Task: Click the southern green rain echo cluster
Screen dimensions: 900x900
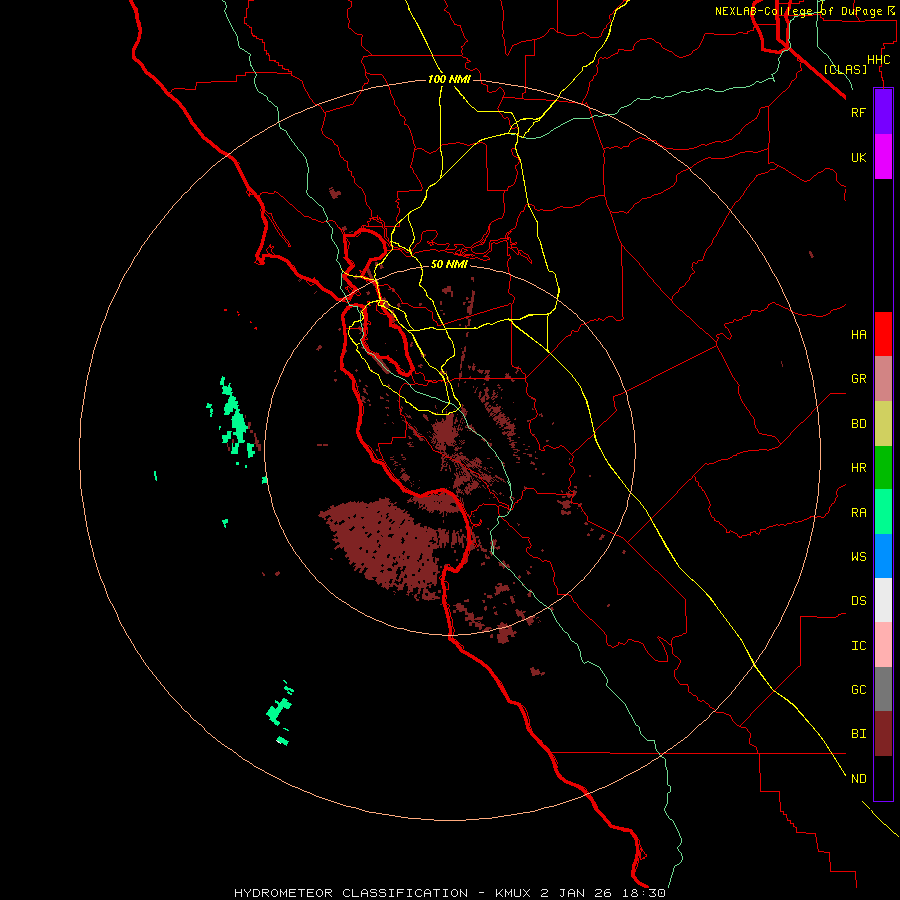Action: (280, 712)
